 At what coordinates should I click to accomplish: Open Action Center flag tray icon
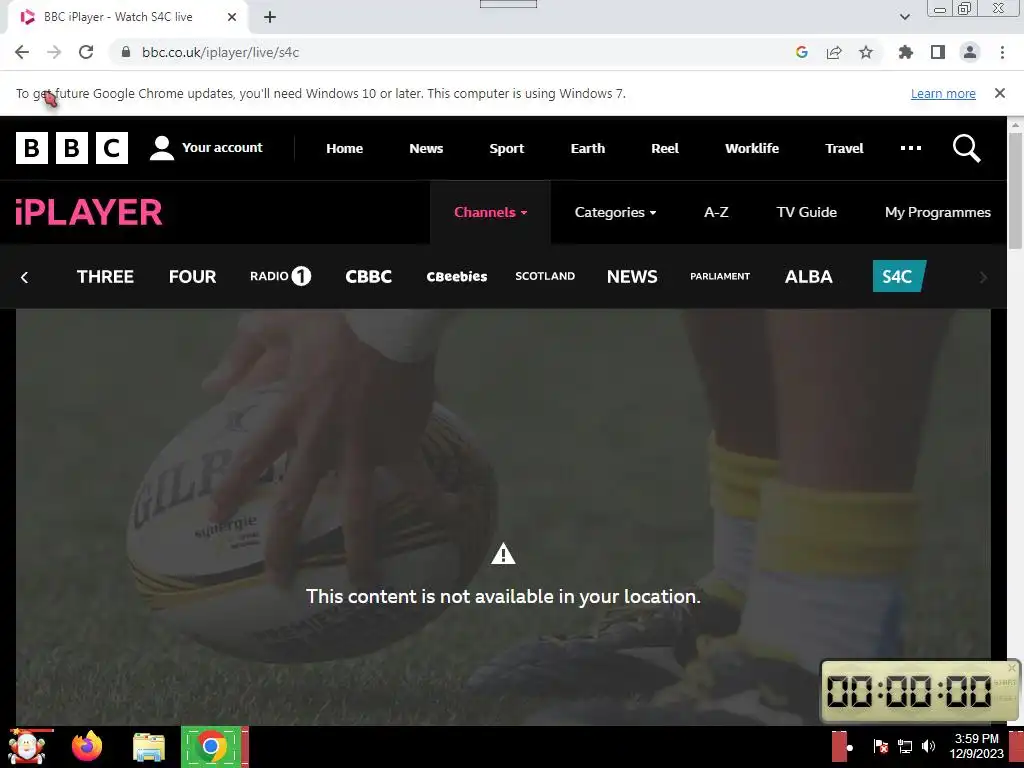pos(880,746)
